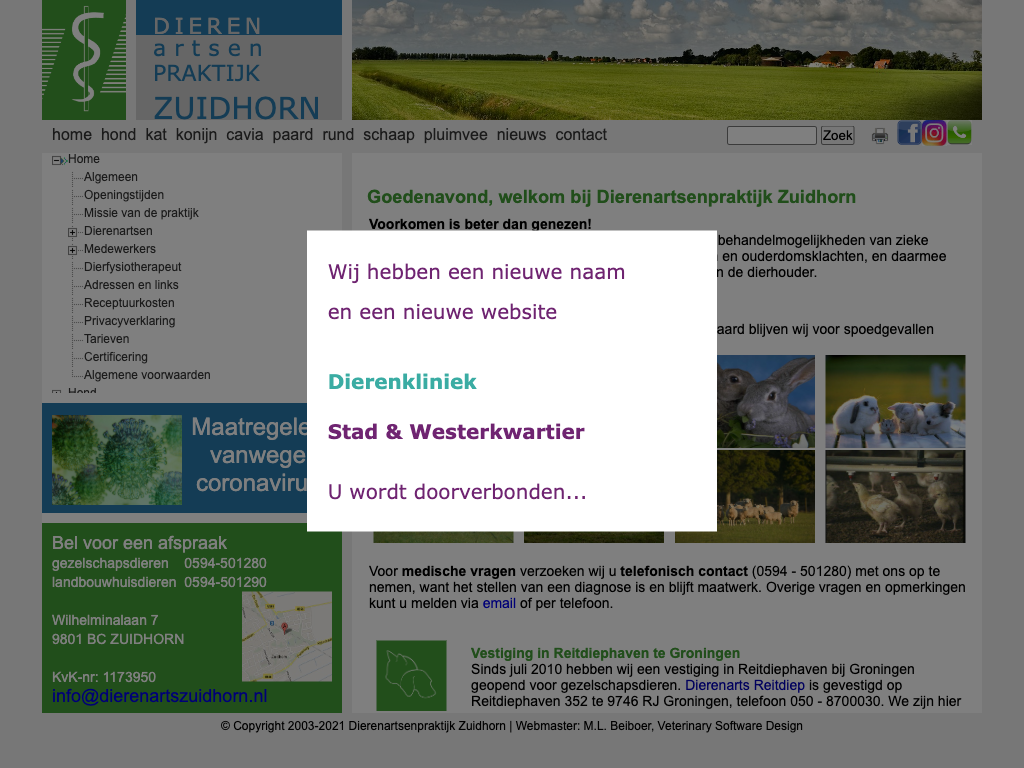Viewport: 1024px width, 768px height.
Task: Collapse the Home tree node
Action: pyautogui.click(x=57, y=160)
